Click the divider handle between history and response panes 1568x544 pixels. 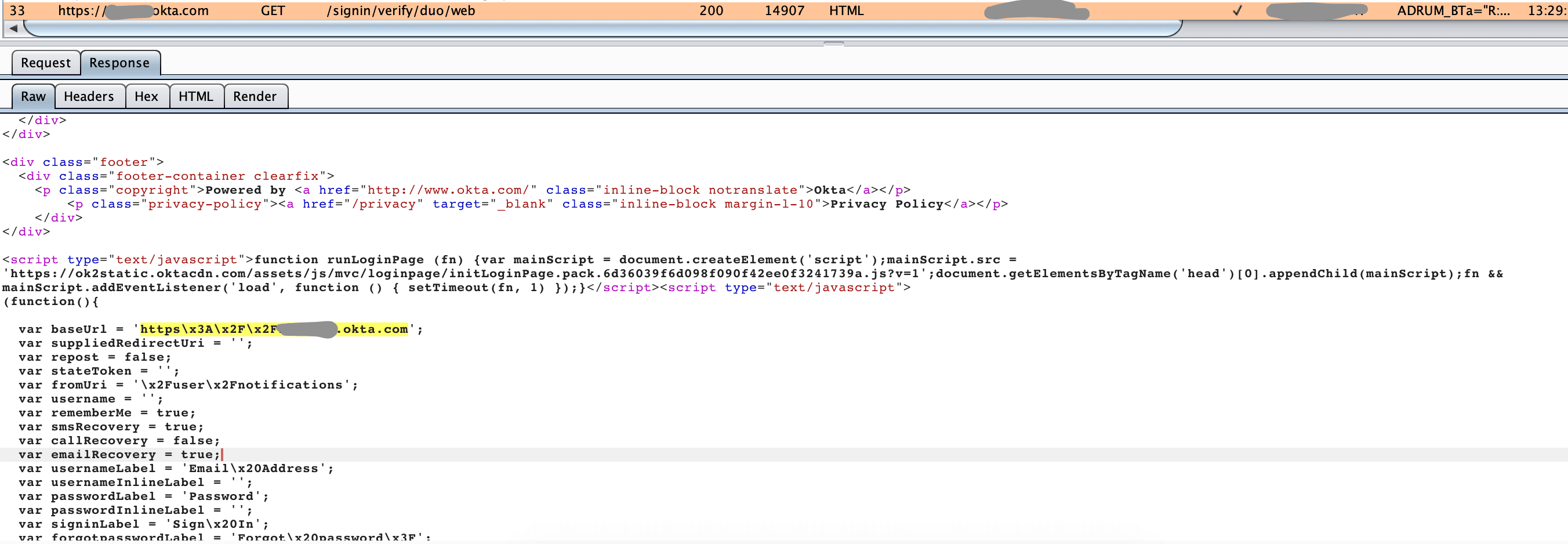click(x=833, y=44)
